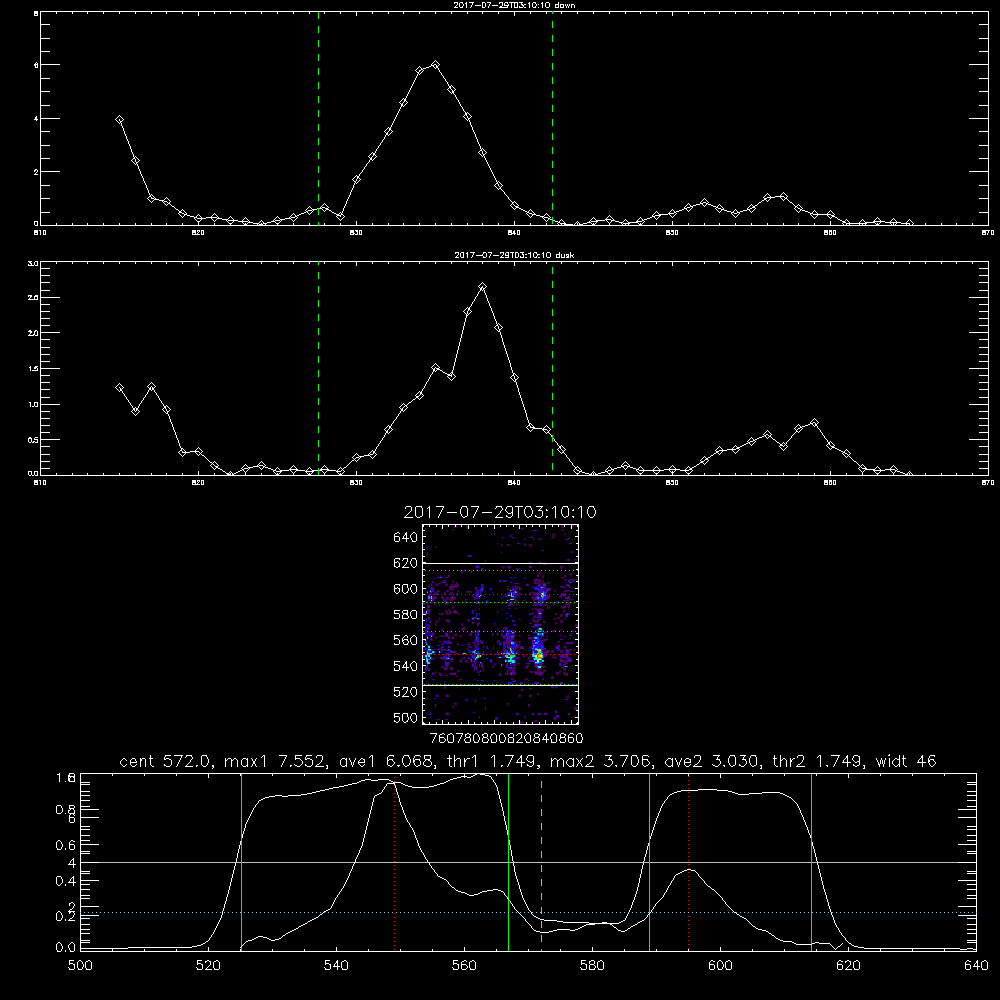This screenshot has width=1000, height=1000.
Task: Click the '500' y-axis label beside heat map
Action: pyautogui.click(x=406, y=717)
